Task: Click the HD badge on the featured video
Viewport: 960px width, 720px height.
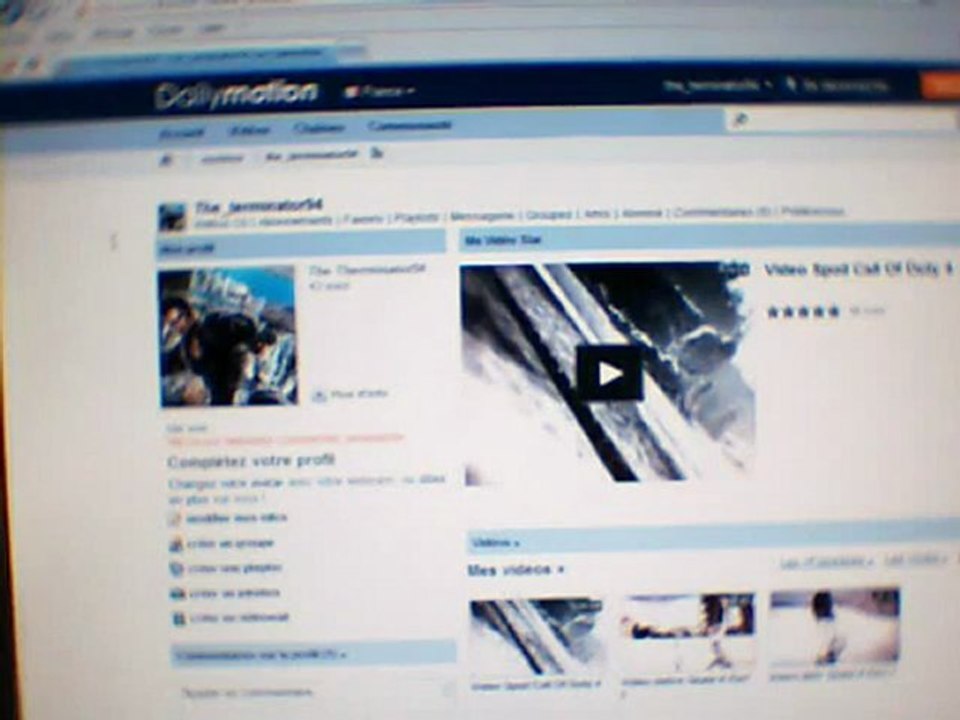Action: (x=734, y=268)
